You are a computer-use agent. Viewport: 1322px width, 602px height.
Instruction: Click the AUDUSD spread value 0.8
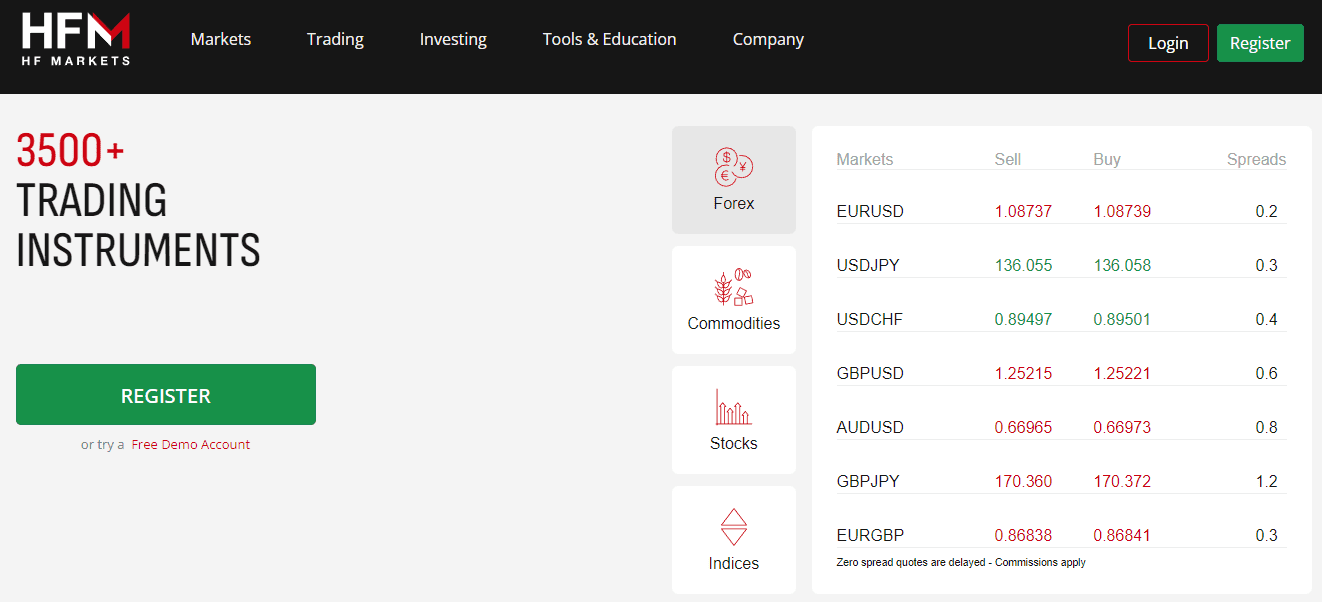coord(1266,428)
